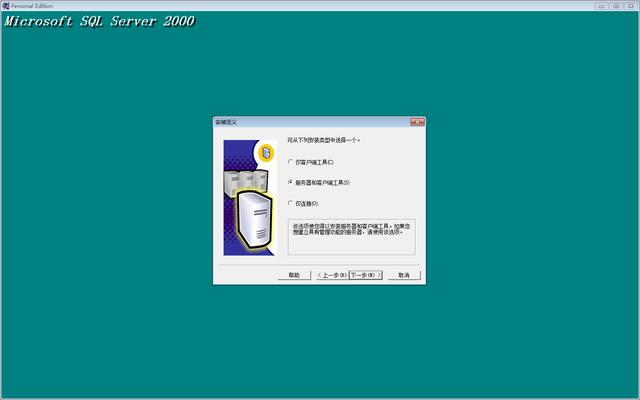Click the "Microsoft SQL Server 2000" heading
The image size is (640, 400).
(100, 21)
